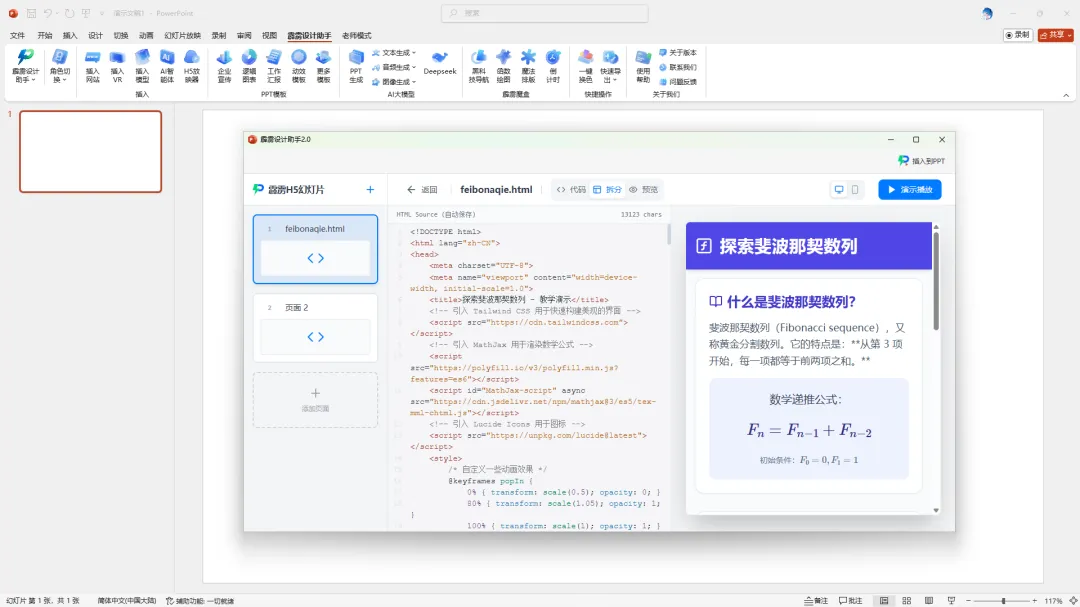Add a new H5 slide with plus icon
1080x607 pixels.
[x=370, y=189]
